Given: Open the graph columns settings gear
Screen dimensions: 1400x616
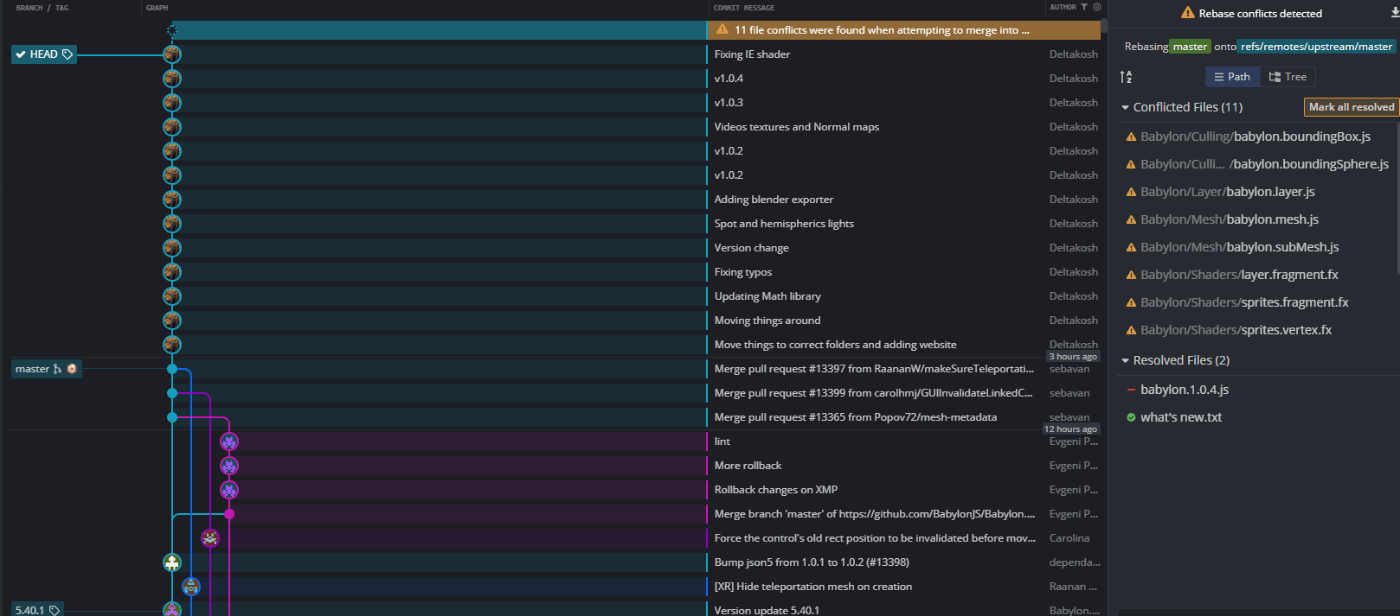Looking at the screenshot, I should pos(1097,7).
